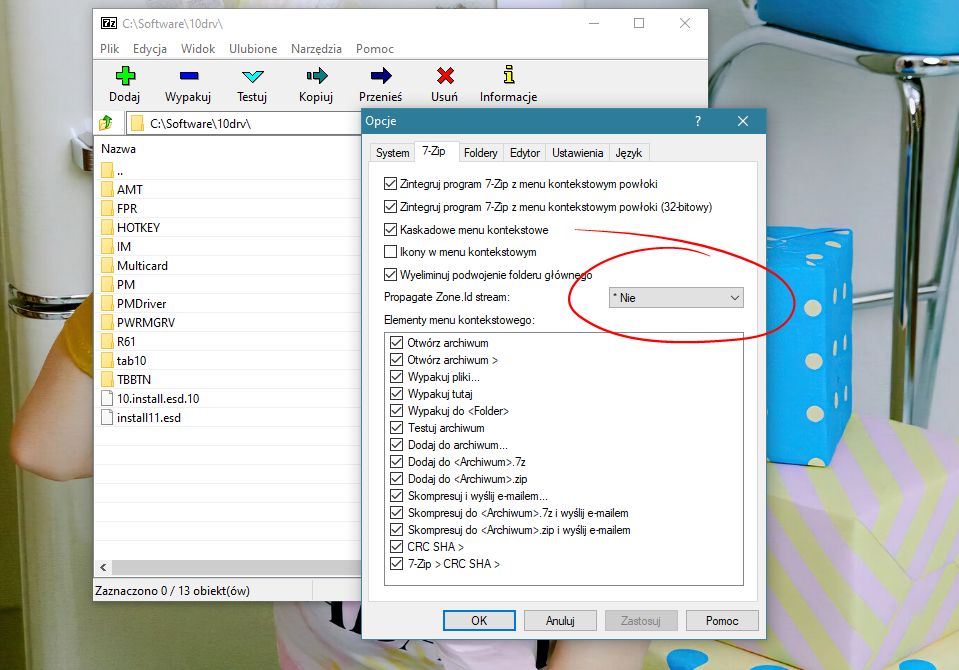Click the address path field C:\Software\10drv\

point(245,123)
